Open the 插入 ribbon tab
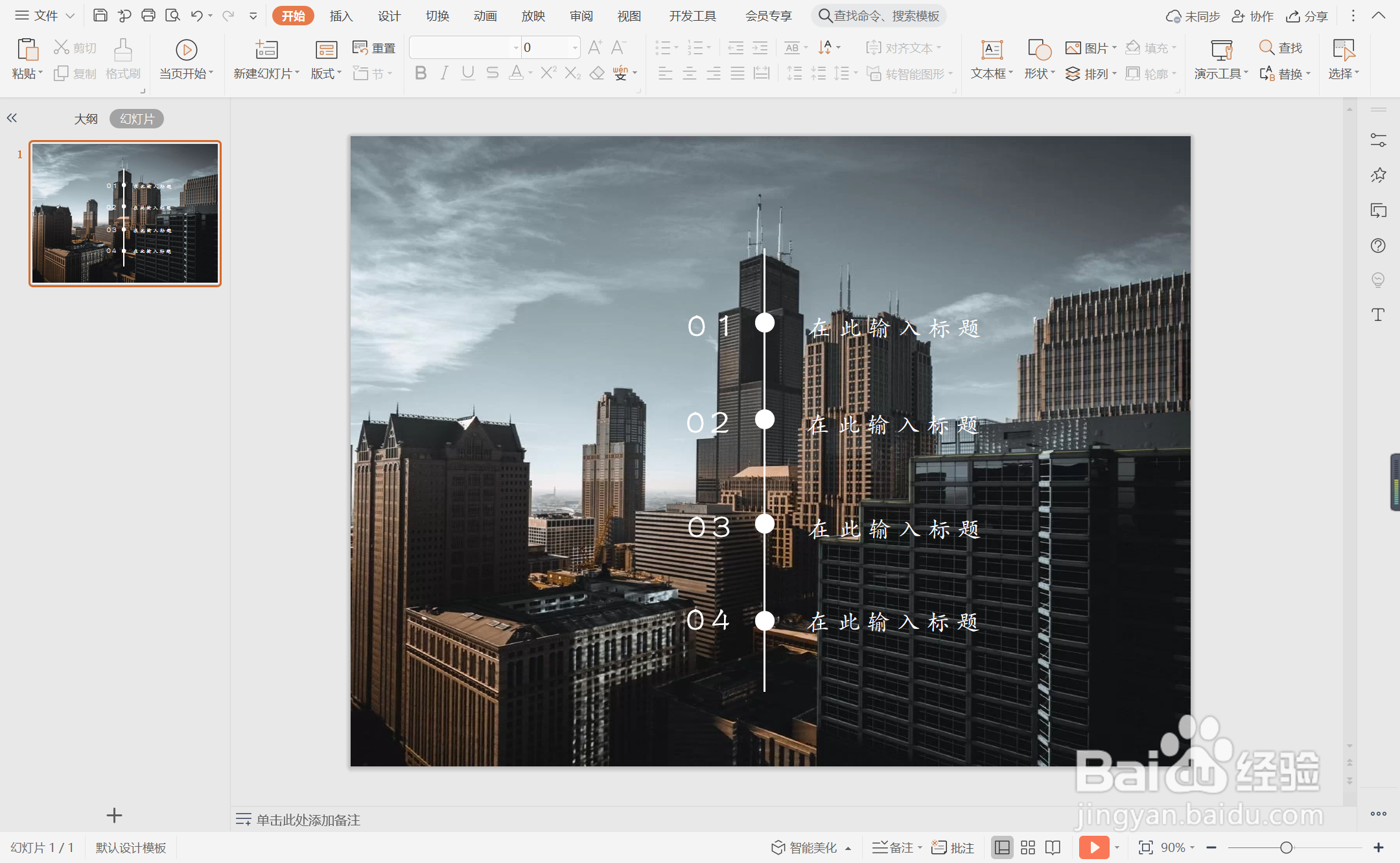Image resolution: width=1400 pixels, height=863 pixels. point(341,16)
